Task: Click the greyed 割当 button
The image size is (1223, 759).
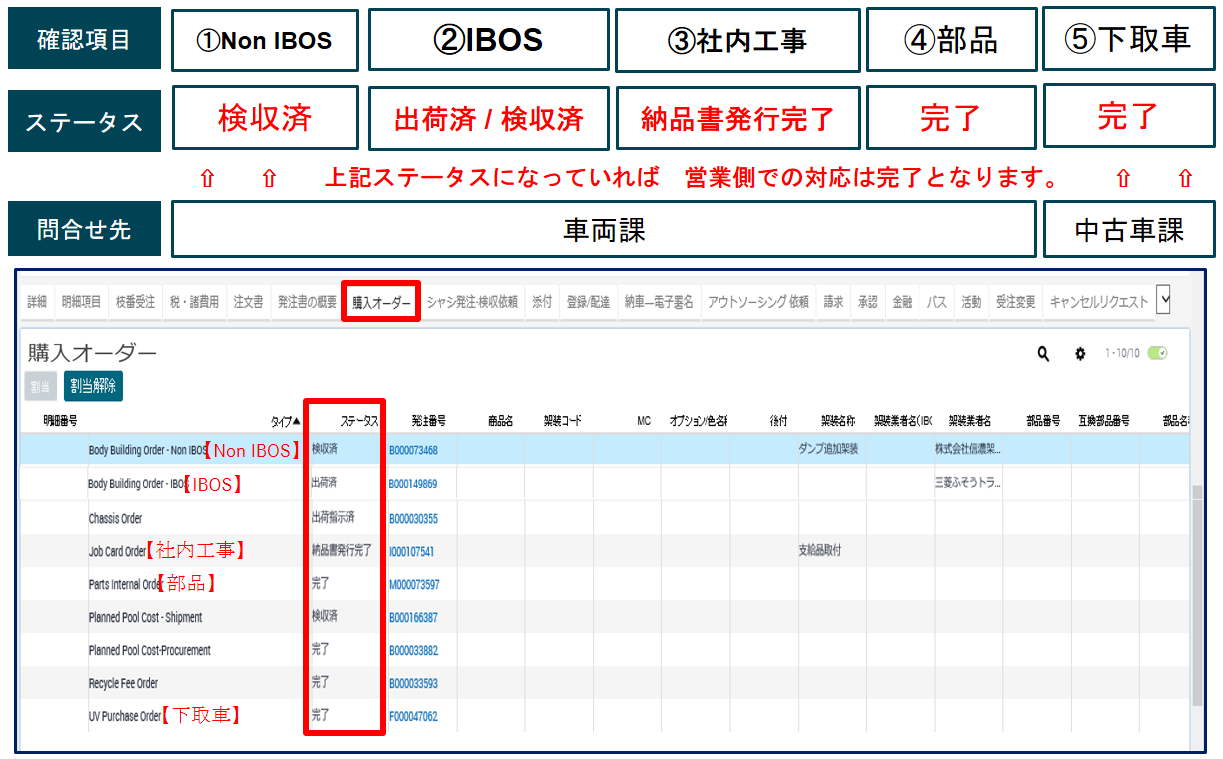Action: coord(40,385)
